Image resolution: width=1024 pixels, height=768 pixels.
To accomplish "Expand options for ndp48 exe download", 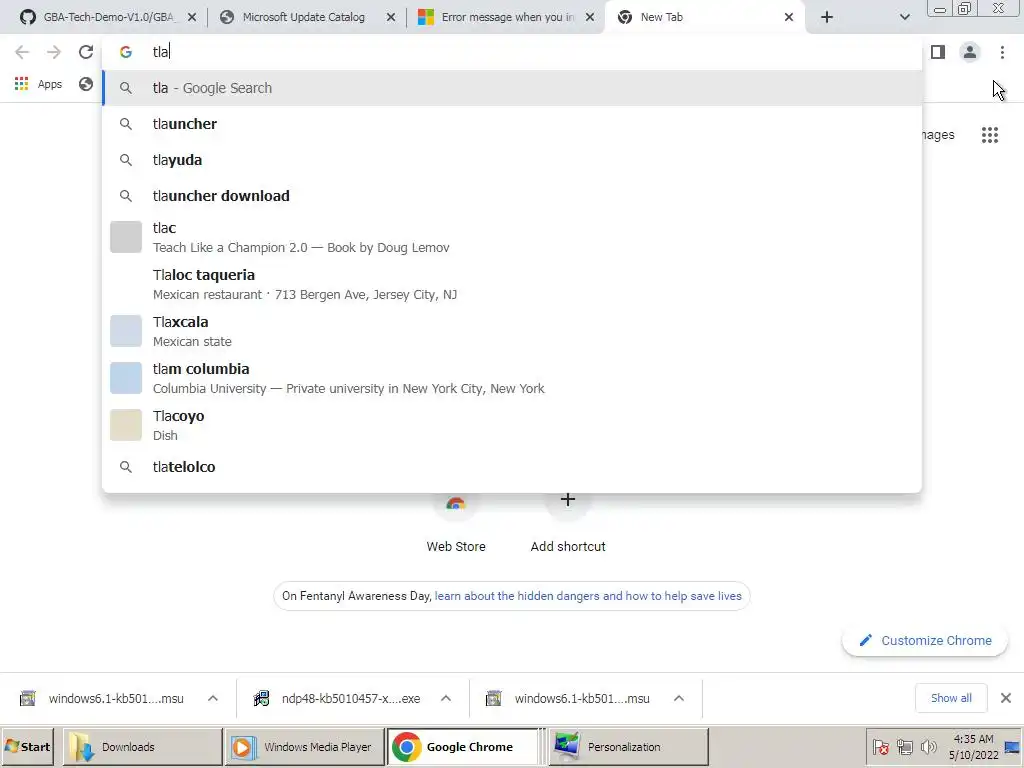I will 446,699.
